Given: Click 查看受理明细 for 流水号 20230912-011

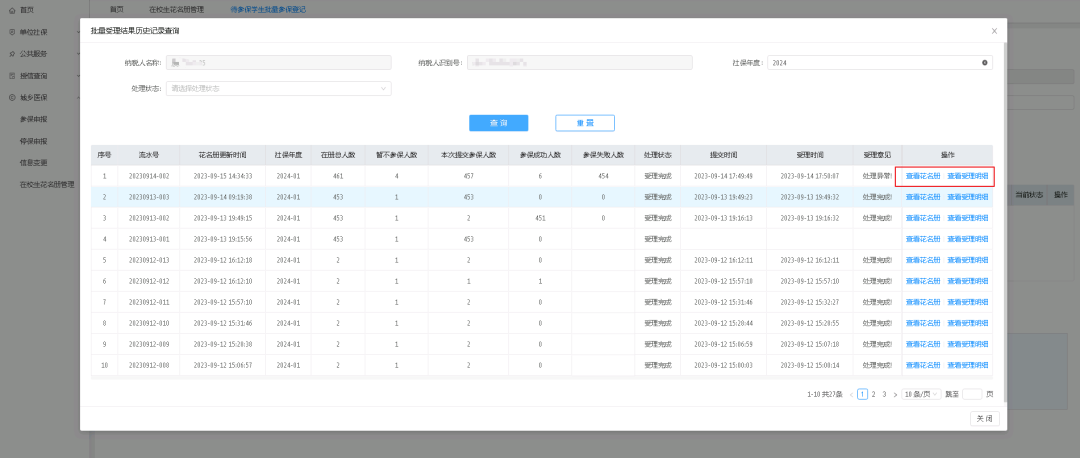Looking at the screenshot, I should pos(968,302).
